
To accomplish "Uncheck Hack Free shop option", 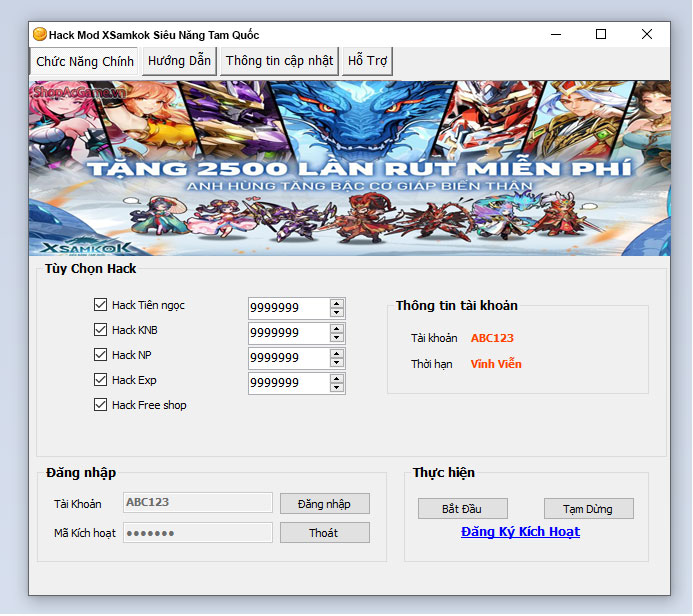I will pyautogui.click(x=100, y=405).
